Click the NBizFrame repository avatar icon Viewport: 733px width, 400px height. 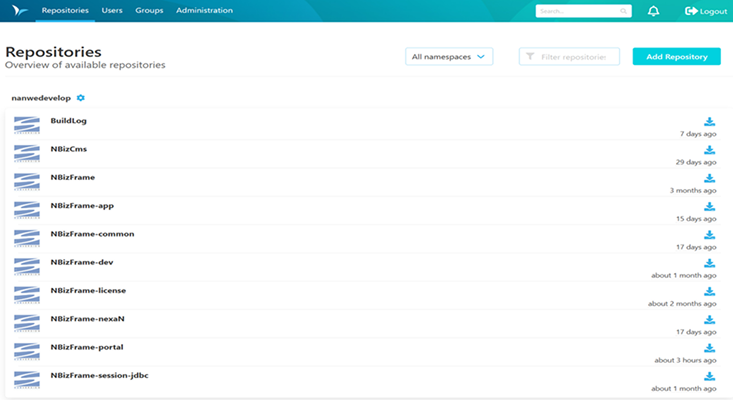point(27,182)
